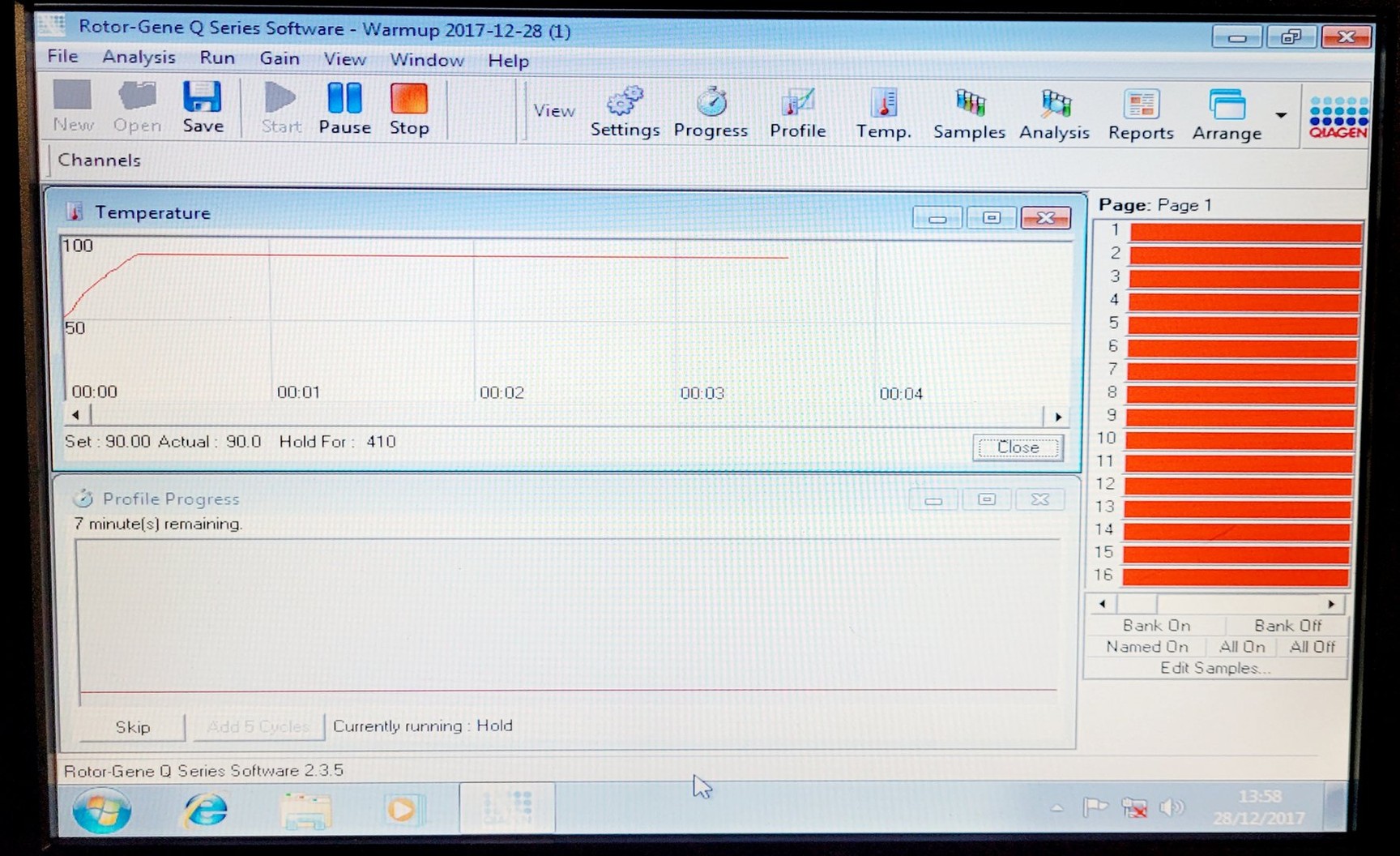Click sample 8 color swatch
Viewport: 1400px width, 856px height.
1240,396
